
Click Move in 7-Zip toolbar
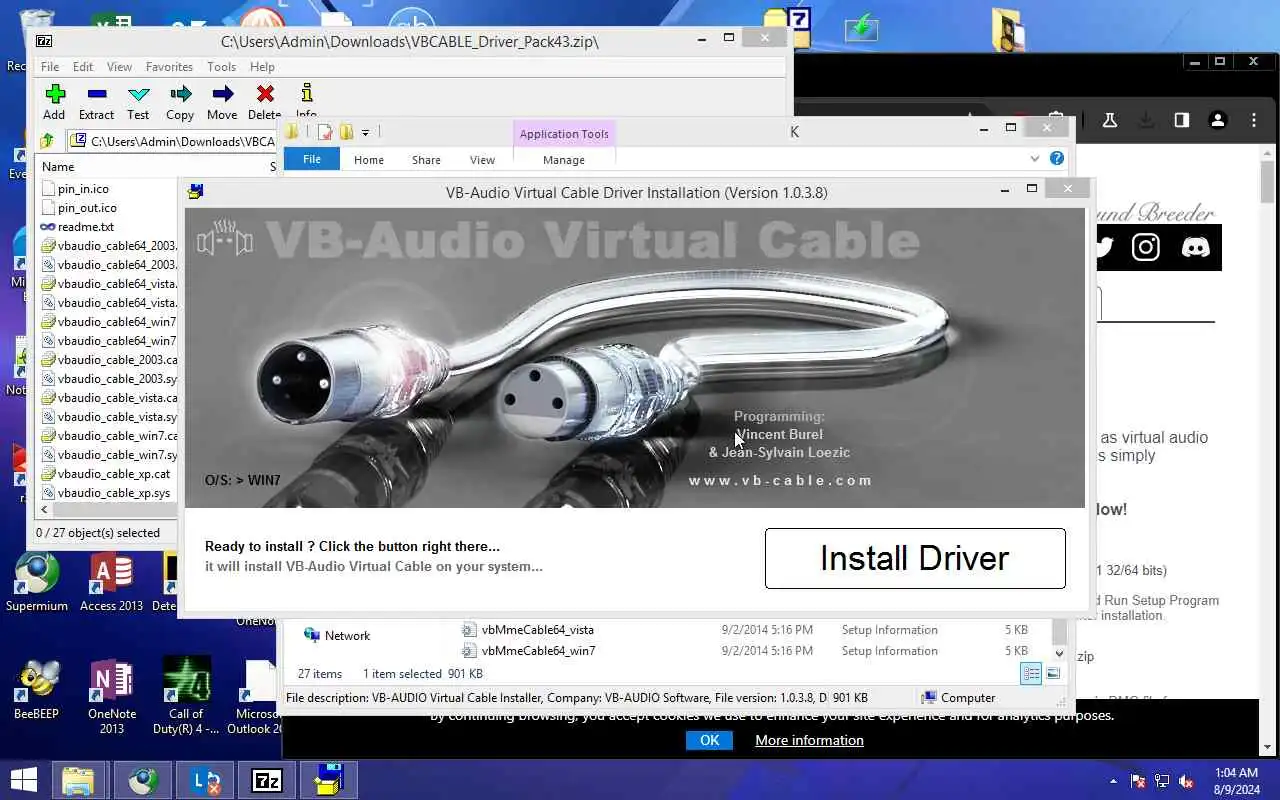[222, 102]
